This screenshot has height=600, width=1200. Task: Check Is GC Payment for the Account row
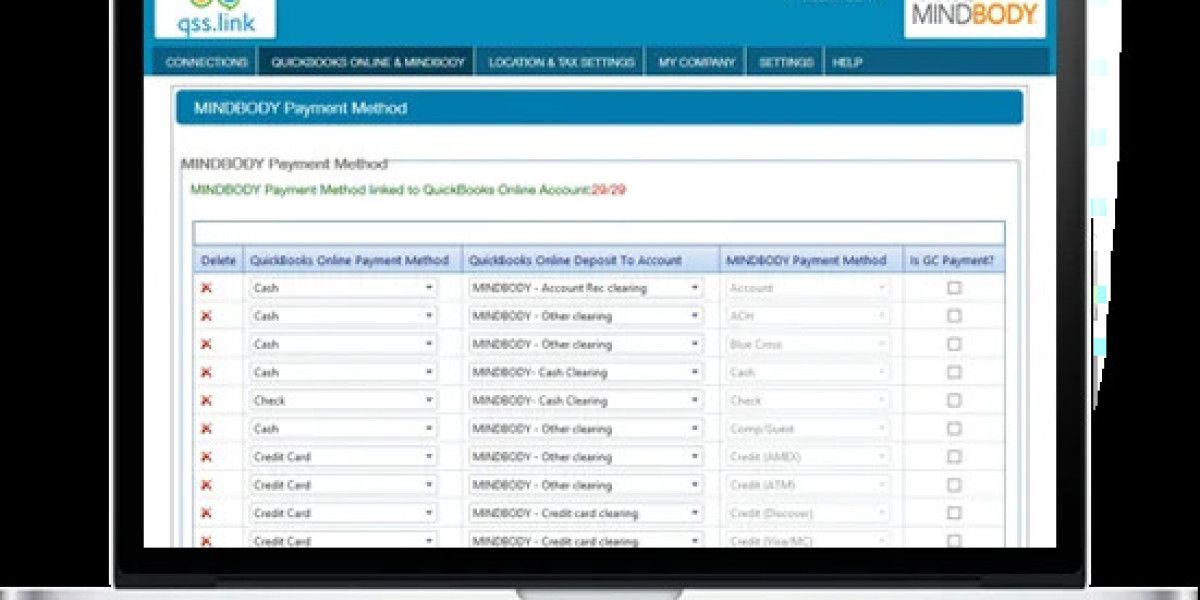coord(955,287)
